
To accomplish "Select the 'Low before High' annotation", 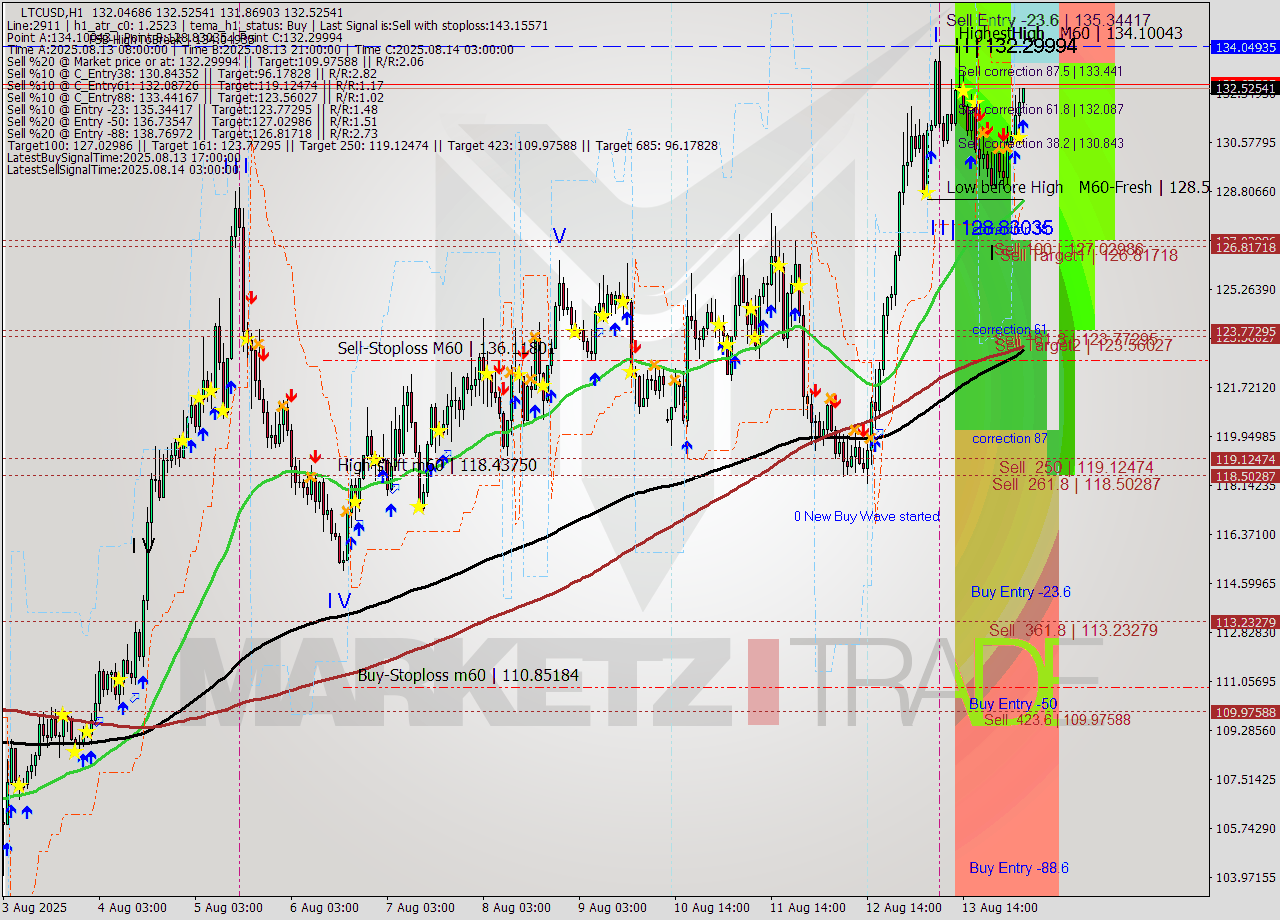I will 1005,187.
